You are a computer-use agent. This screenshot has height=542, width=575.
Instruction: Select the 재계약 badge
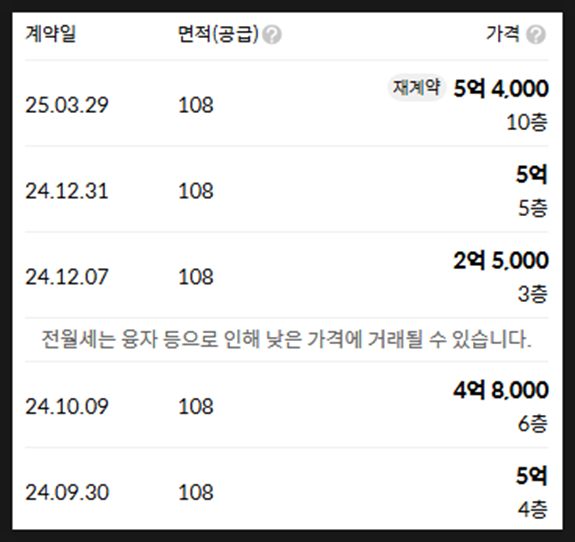point(416,88)
